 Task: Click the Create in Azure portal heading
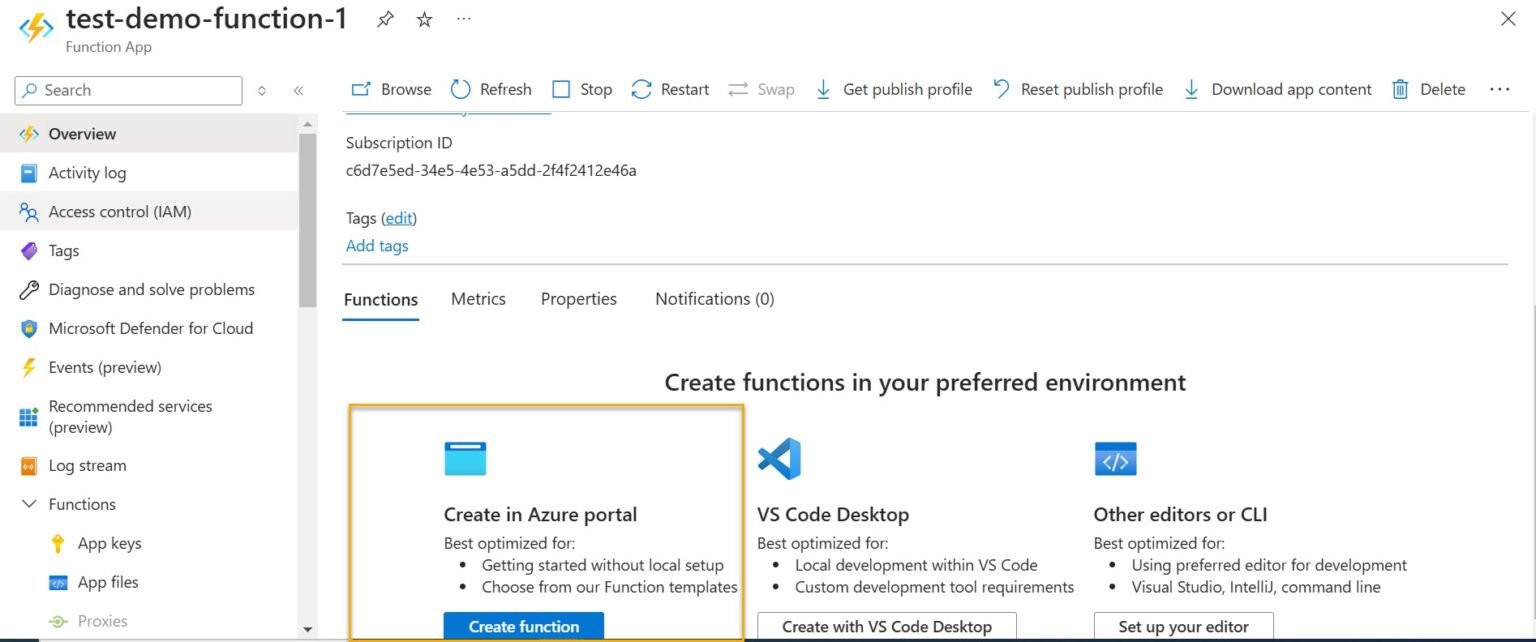point(540,515)
